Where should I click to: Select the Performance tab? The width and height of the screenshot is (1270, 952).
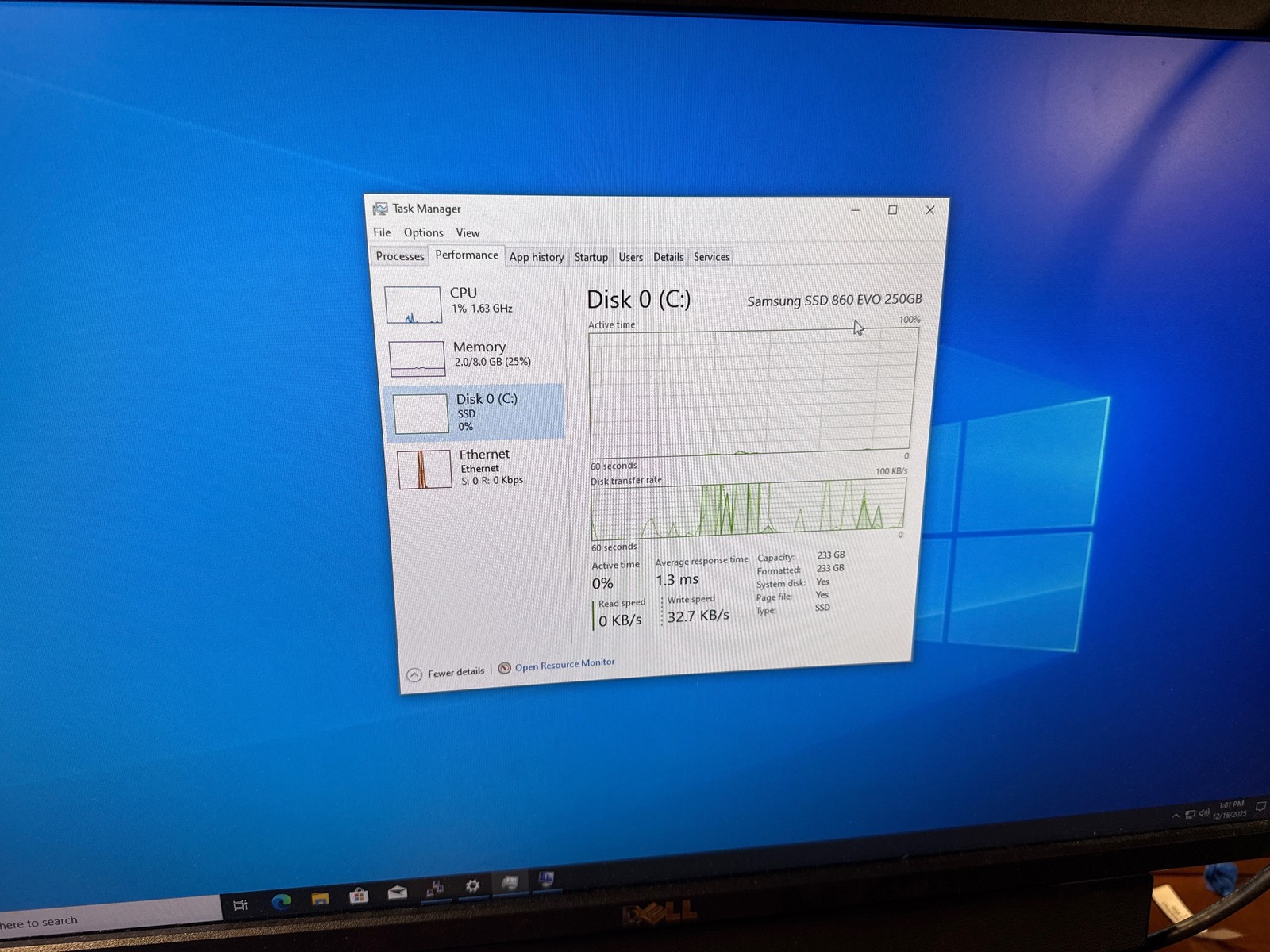[467, 255]
